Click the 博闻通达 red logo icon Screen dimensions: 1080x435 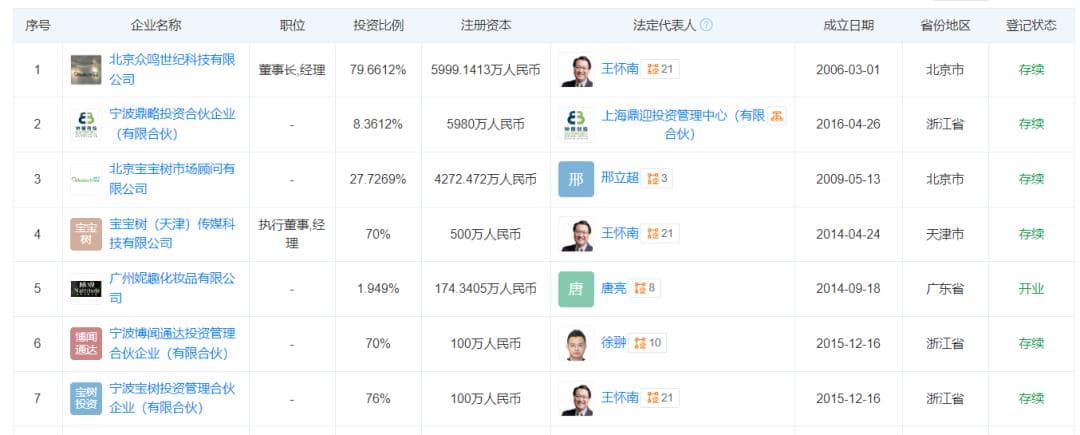point(86,344)
